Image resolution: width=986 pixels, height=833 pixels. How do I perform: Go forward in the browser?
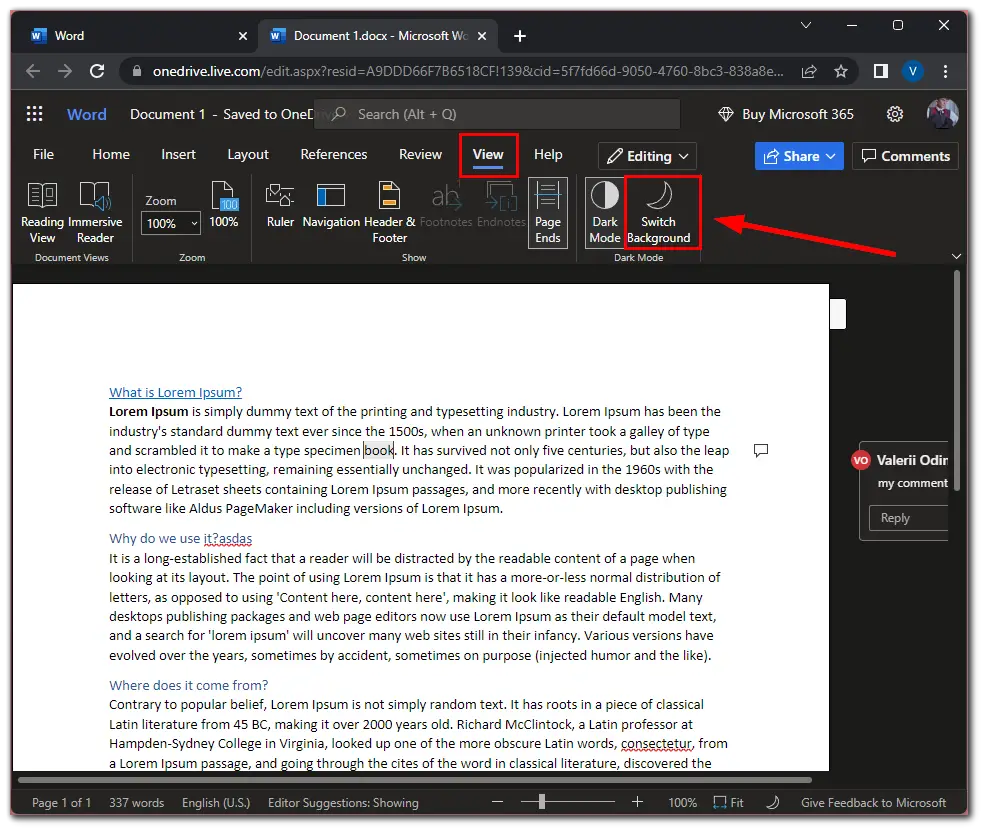tap(65, 71)
